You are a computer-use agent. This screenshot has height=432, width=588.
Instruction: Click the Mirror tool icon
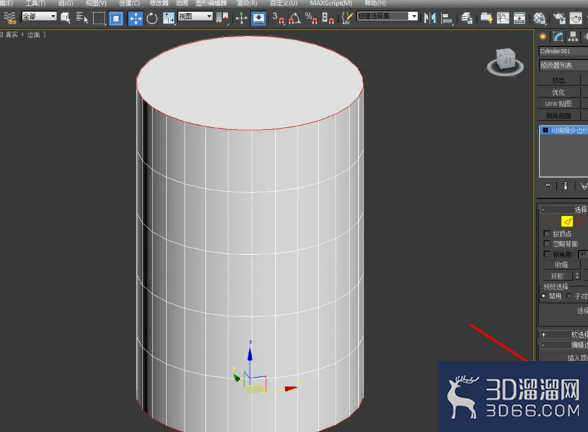click(429, 18)
